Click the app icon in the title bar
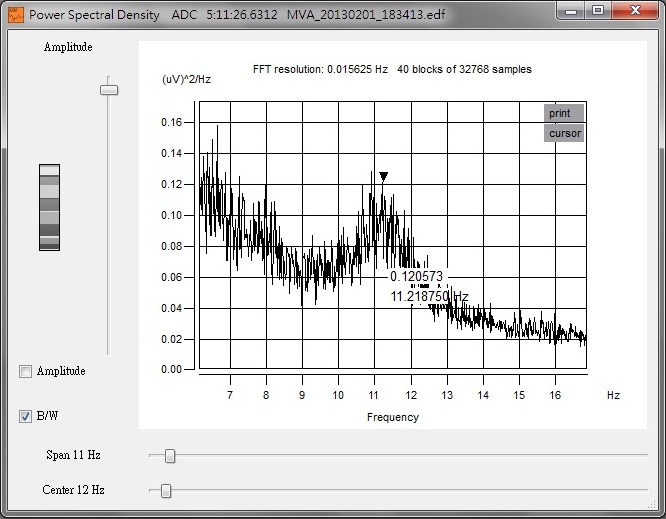This screenshot has width=666, height=519. pyautogui.click(x=16, y=14)
